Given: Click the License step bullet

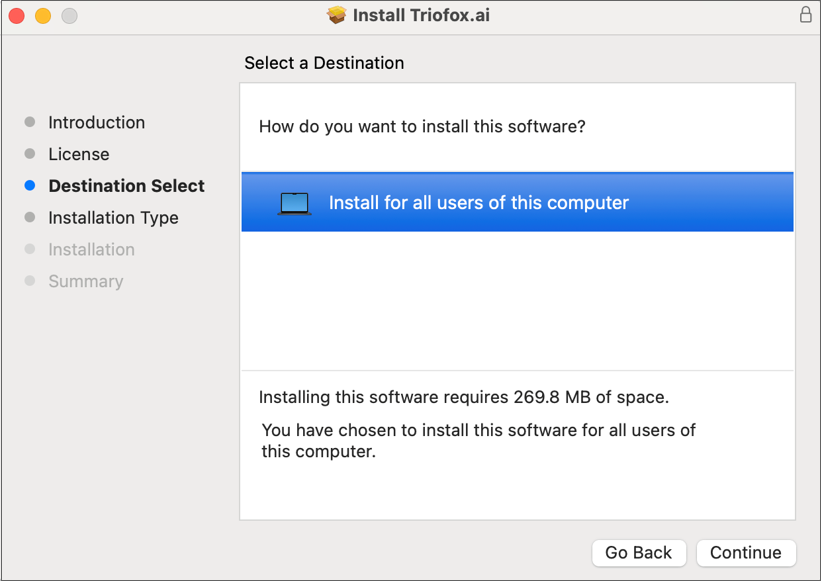Looking at the screenshot, I should click(30, 154).
